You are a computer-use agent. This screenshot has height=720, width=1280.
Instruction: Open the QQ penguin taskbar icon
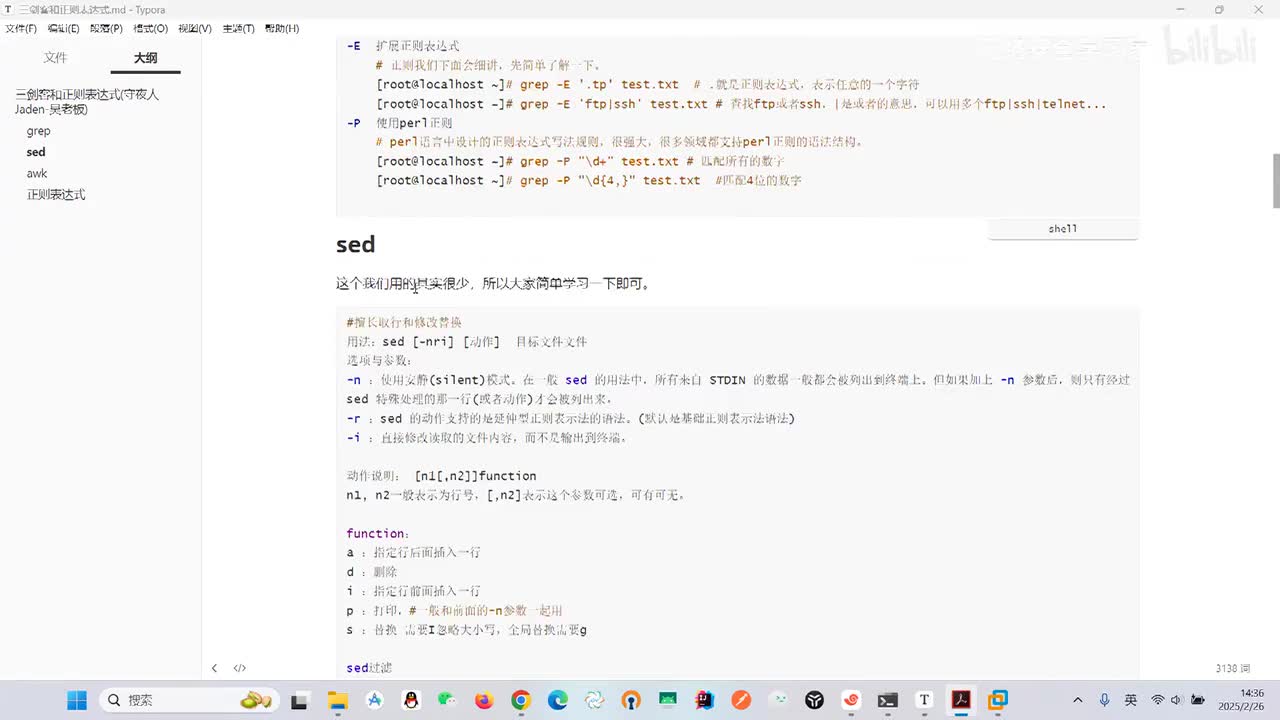coord(411,700)
